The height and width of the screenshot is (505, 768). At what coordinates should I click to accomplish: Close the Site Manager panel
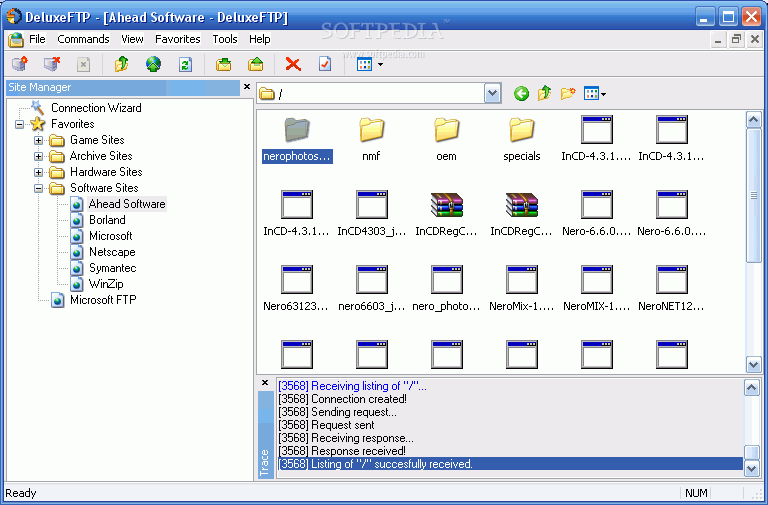point(247,87)
